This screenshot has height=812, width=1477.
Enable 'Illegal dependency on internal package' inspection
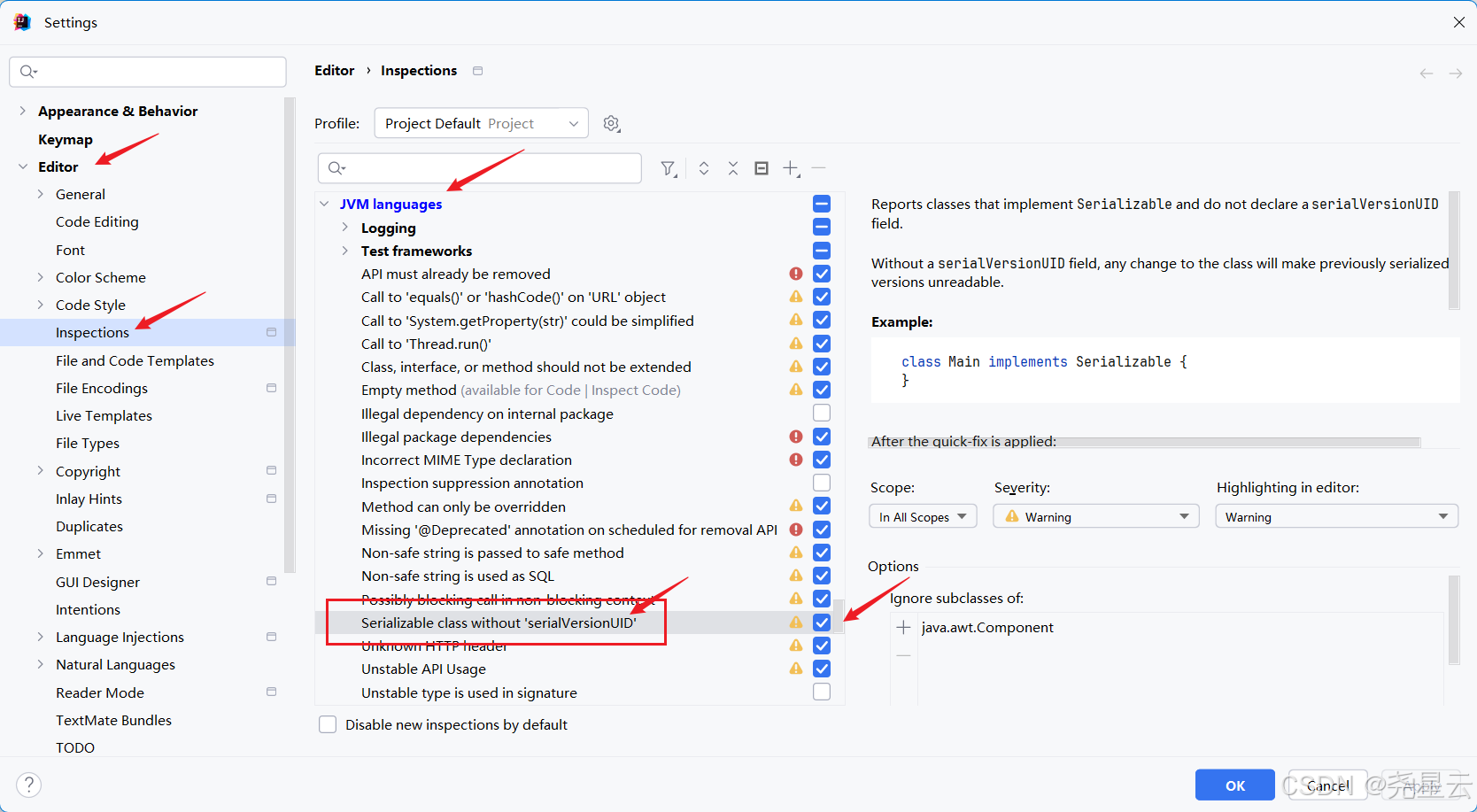(821, 413)
